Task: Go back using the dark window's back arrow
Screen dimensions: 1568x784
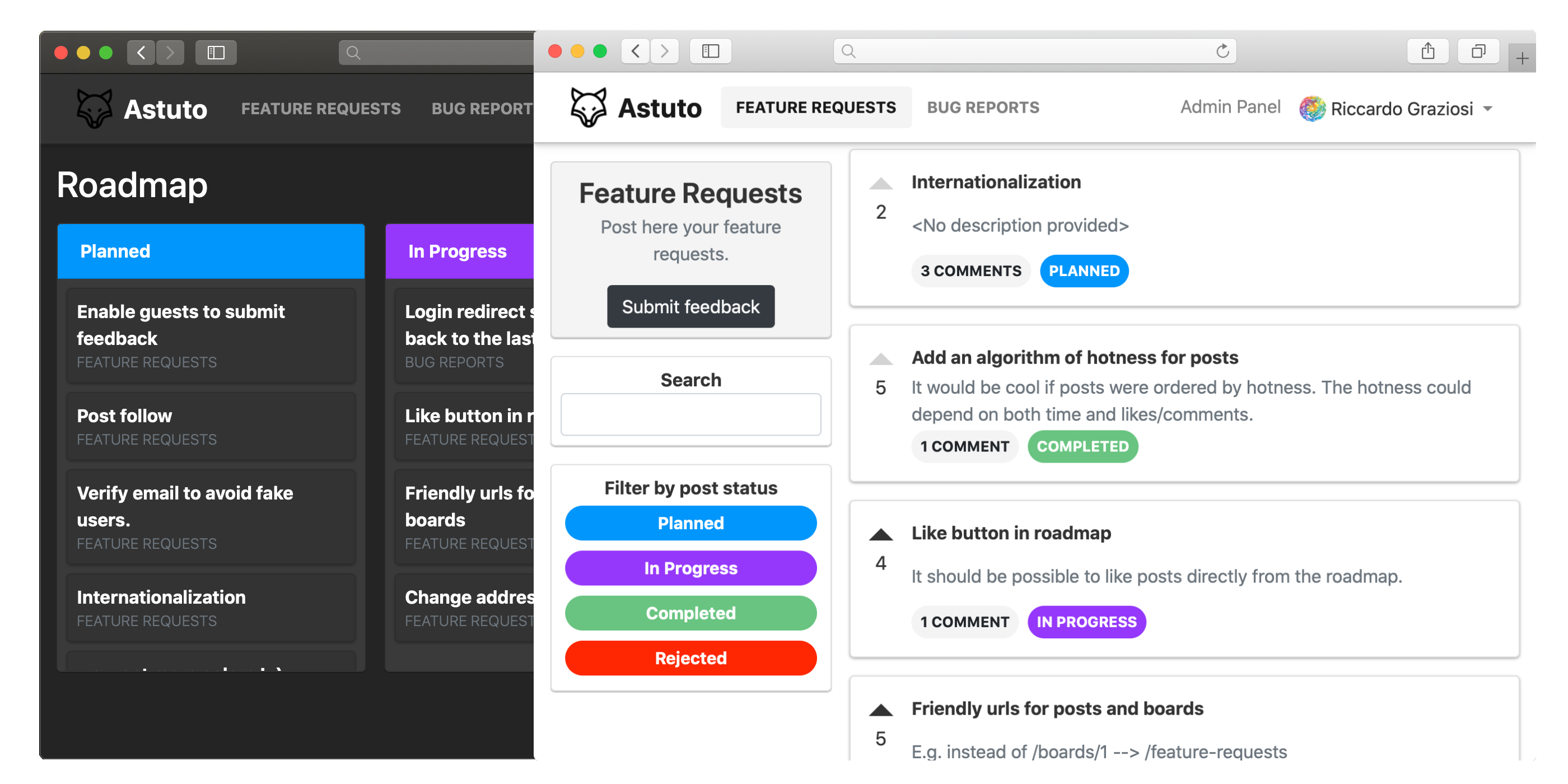Action: 141,53
